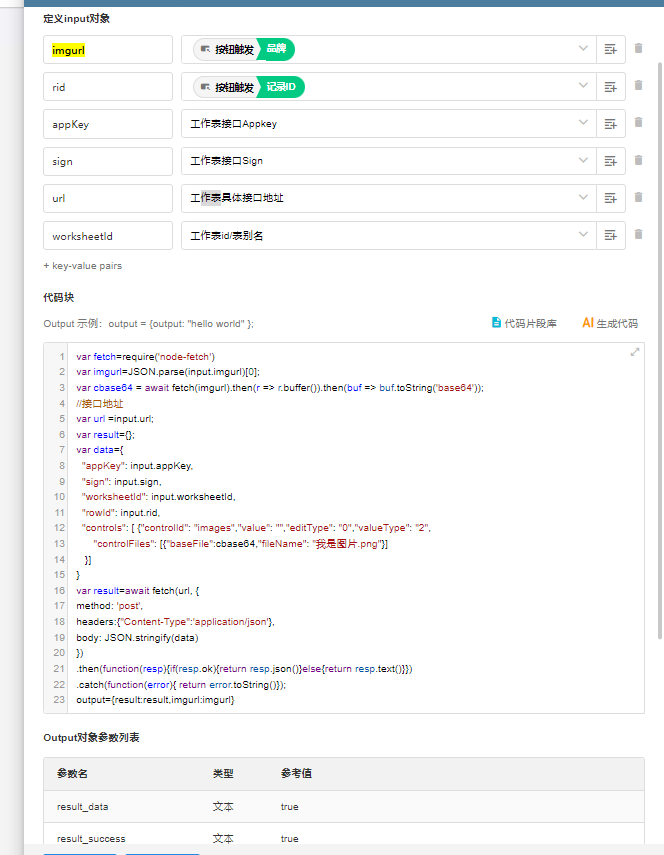The image size is (664, 855).
Task: Add a new key-value pair
Action: coord(83,266)
